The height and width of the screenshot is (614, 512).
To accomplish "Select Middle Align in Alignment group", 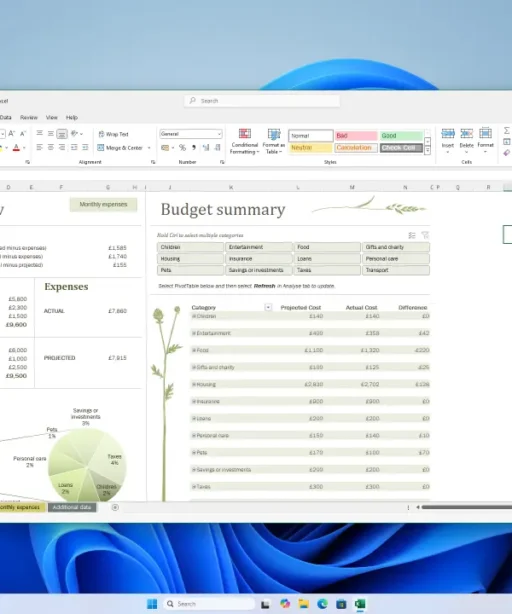I will 50,134.
